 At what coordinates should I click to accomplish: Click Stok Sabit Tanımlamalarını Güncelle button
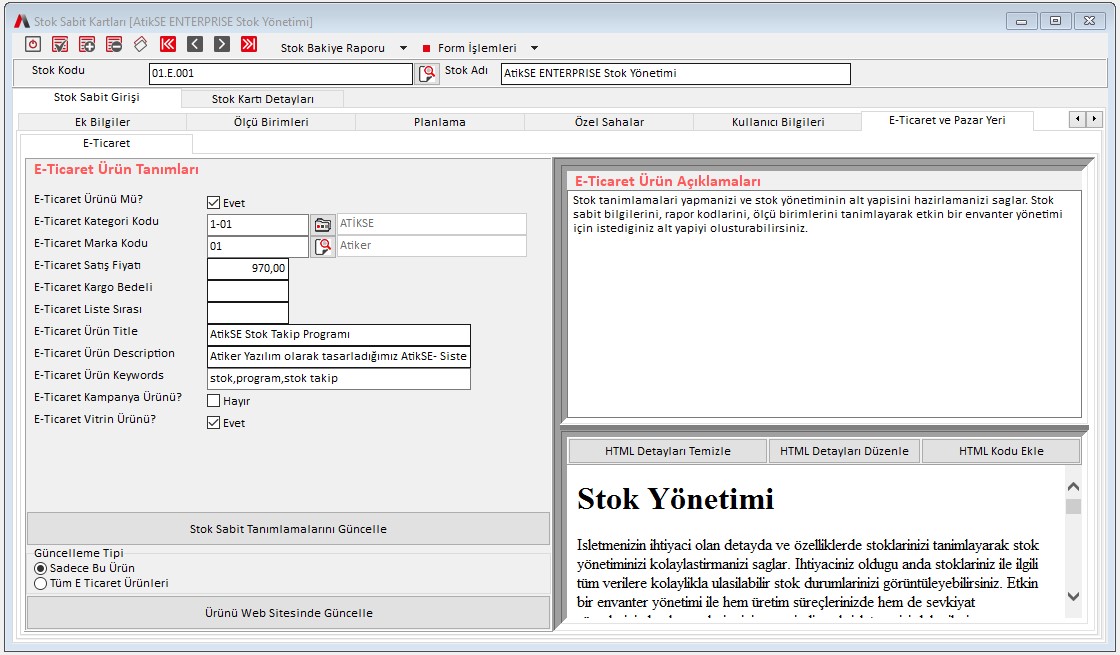289,529
